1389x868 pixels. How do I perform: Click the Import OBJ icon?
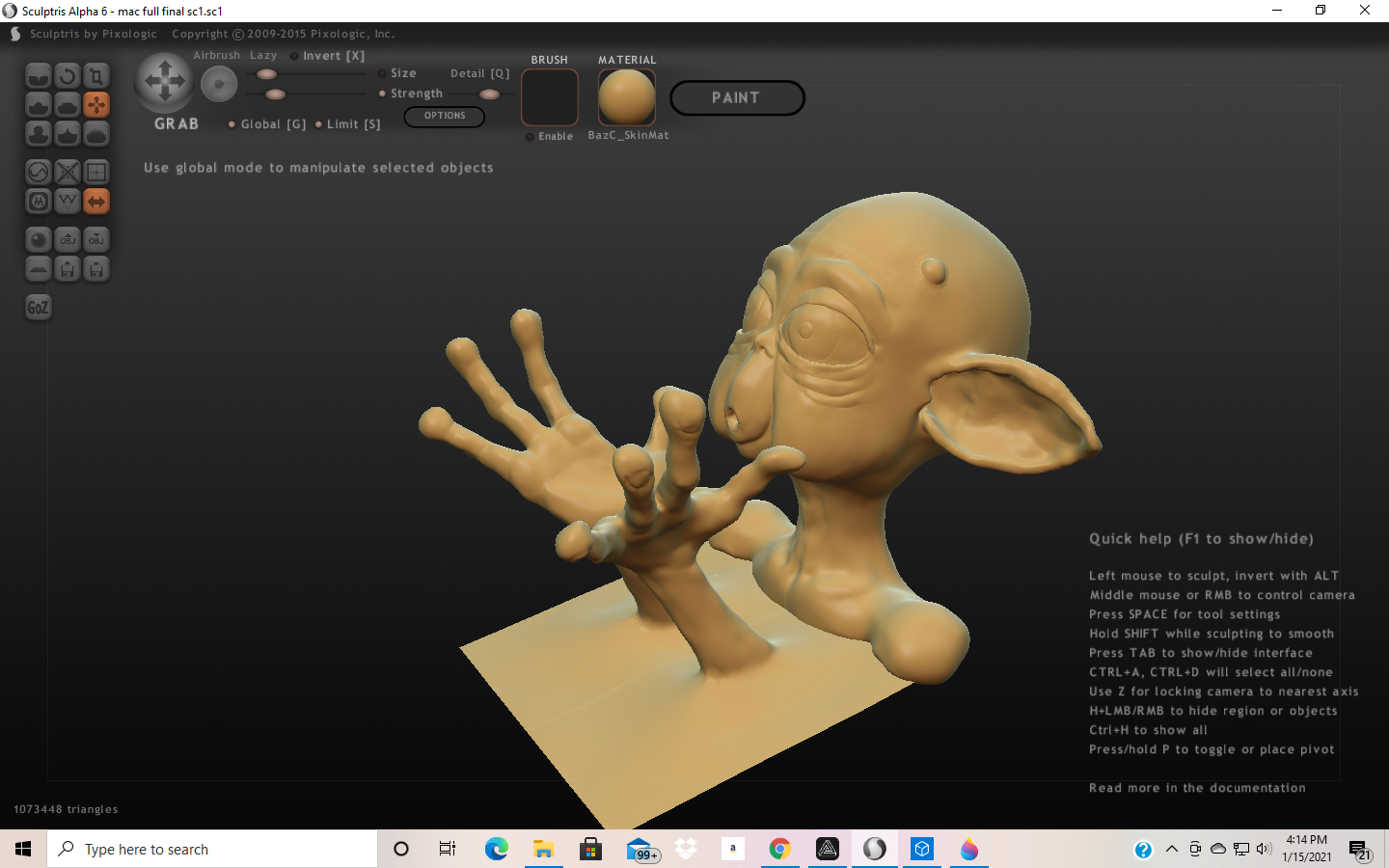pos(68,240)
